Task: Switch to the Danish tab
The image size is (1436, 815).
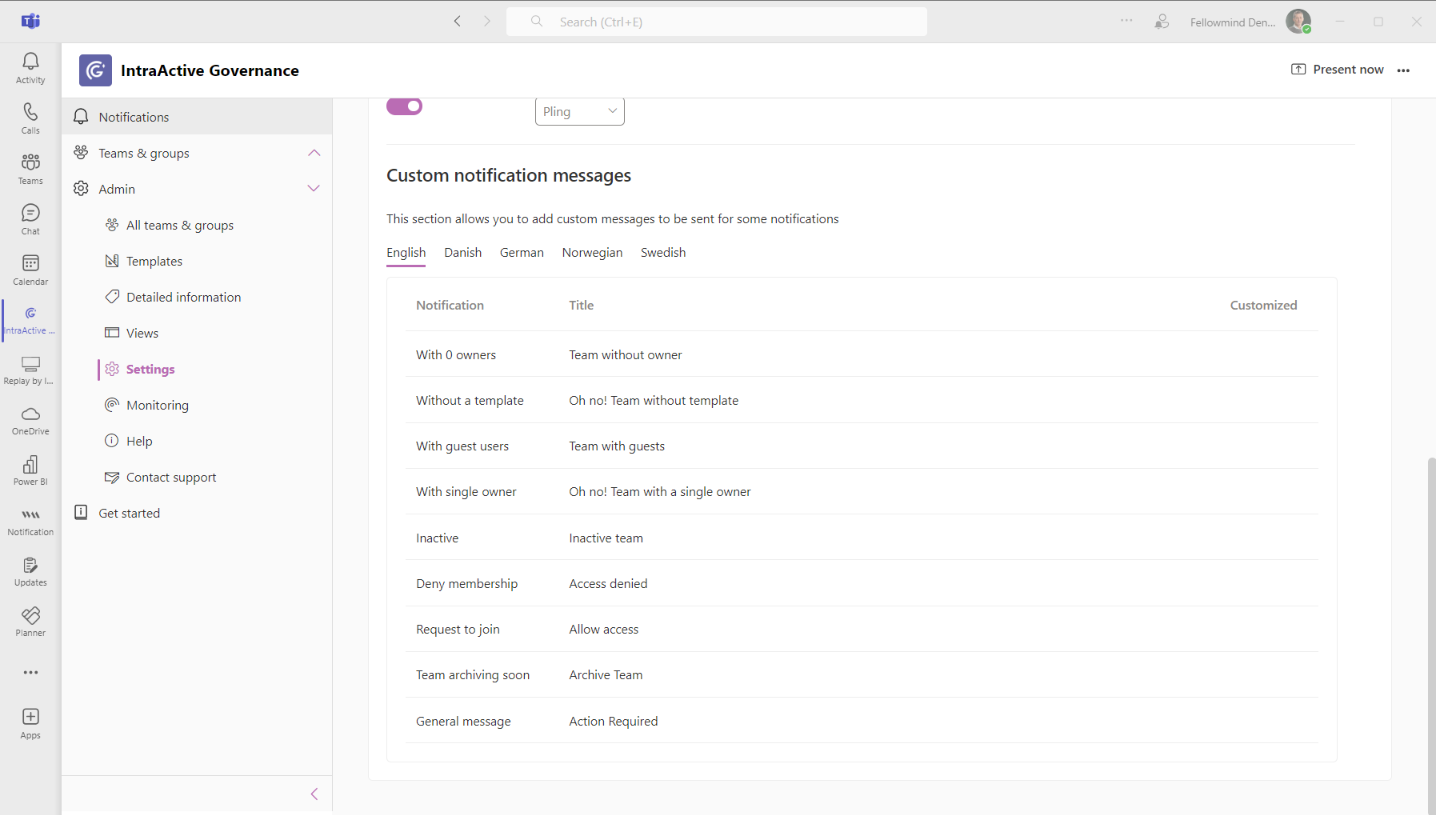Action: pyautogui.click(x=463, y=253)
